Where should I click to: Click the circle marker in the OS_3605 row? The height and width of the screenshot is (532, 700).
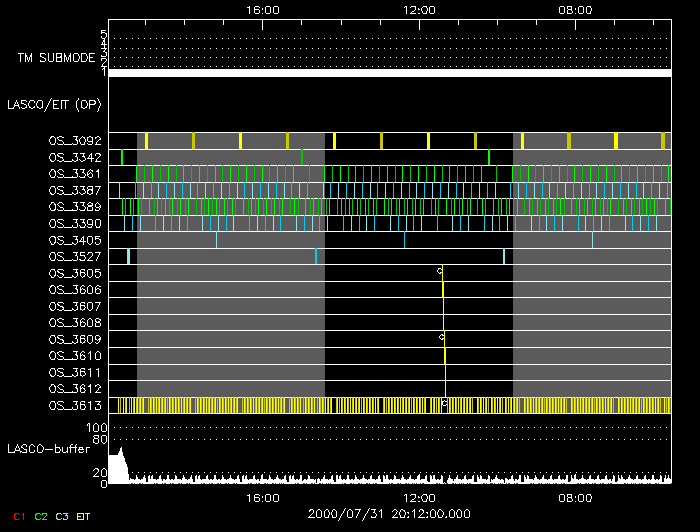[440, 271]
